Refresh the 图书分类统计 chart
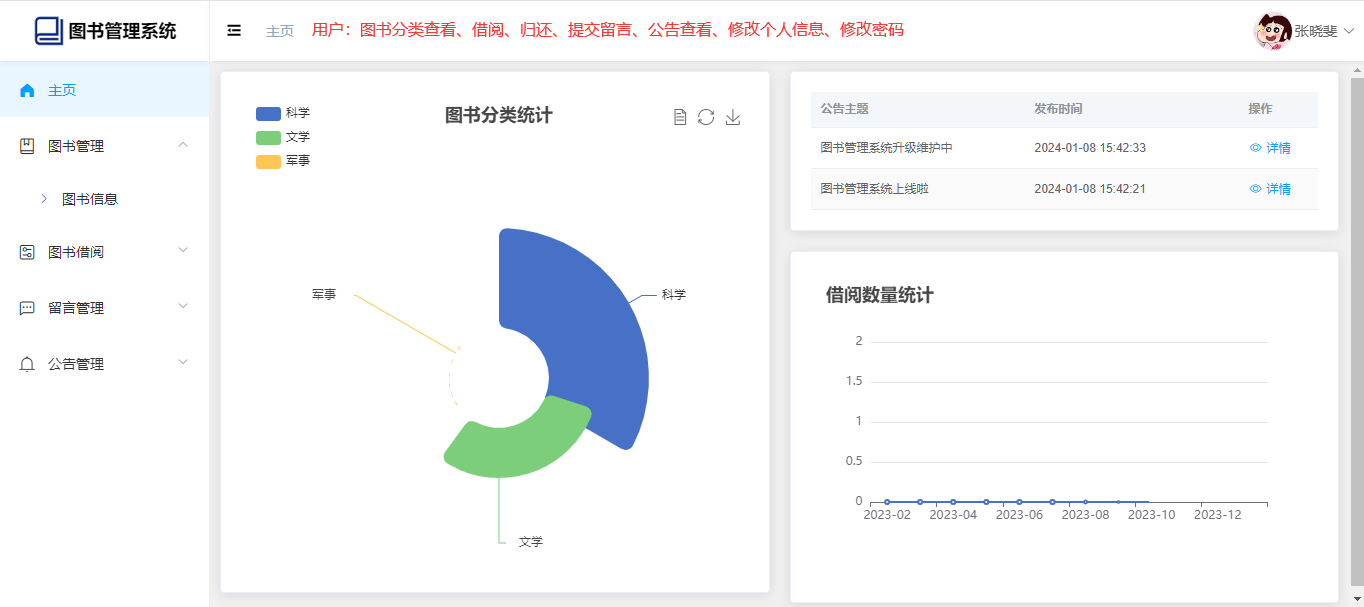 [x=706, y=117]
